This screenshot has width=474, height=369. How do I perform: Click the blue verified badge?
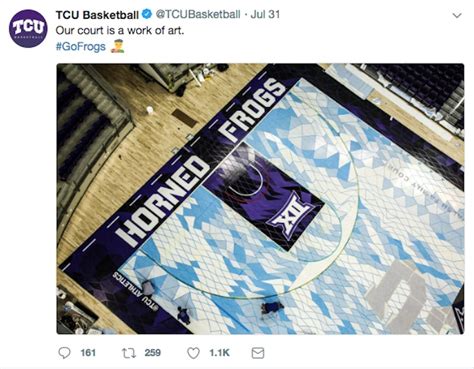(x=147, y=14)
